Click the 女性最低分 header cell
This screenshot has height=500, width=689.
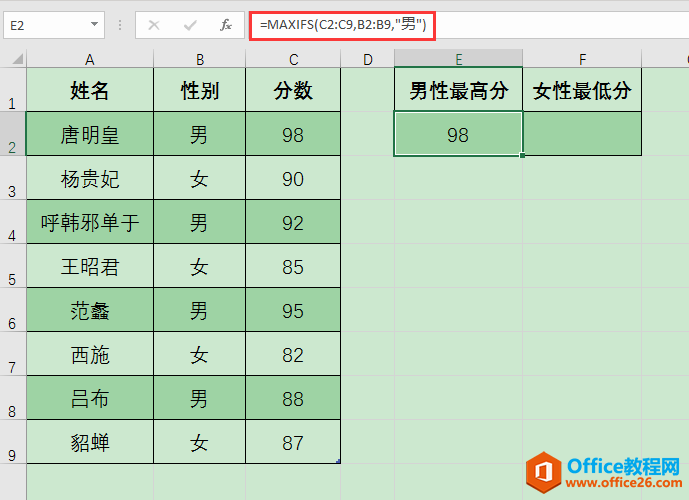[x=582, y=90]
